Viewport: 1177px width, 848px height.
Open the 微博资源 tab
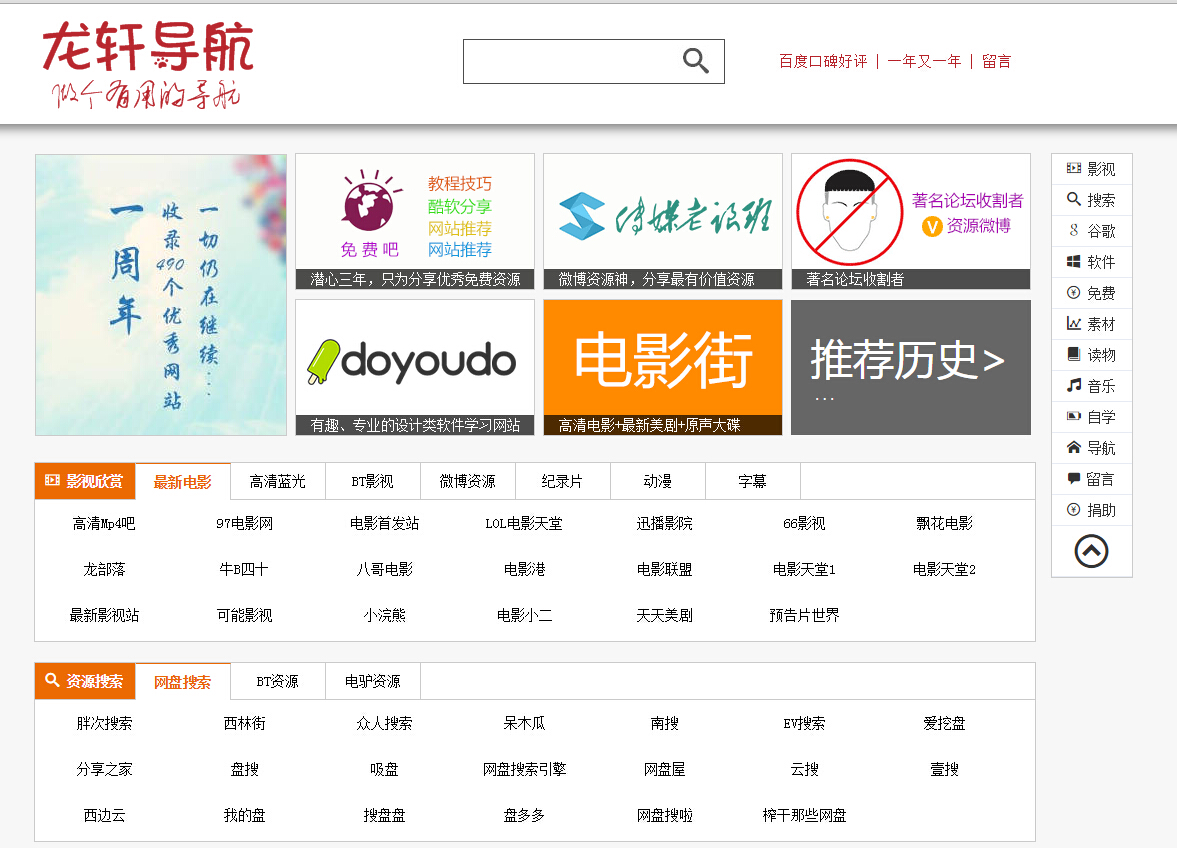click(x=467, y=481)
